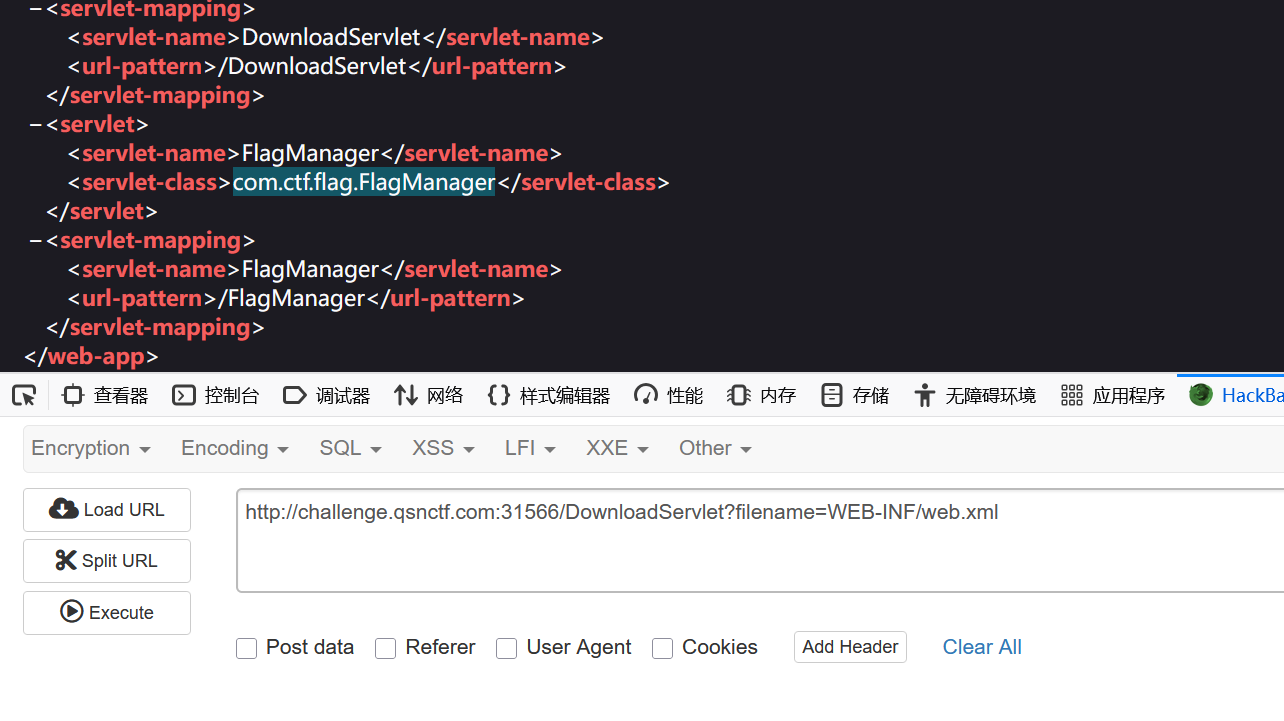Click the Clear All link

coord(981,647)
